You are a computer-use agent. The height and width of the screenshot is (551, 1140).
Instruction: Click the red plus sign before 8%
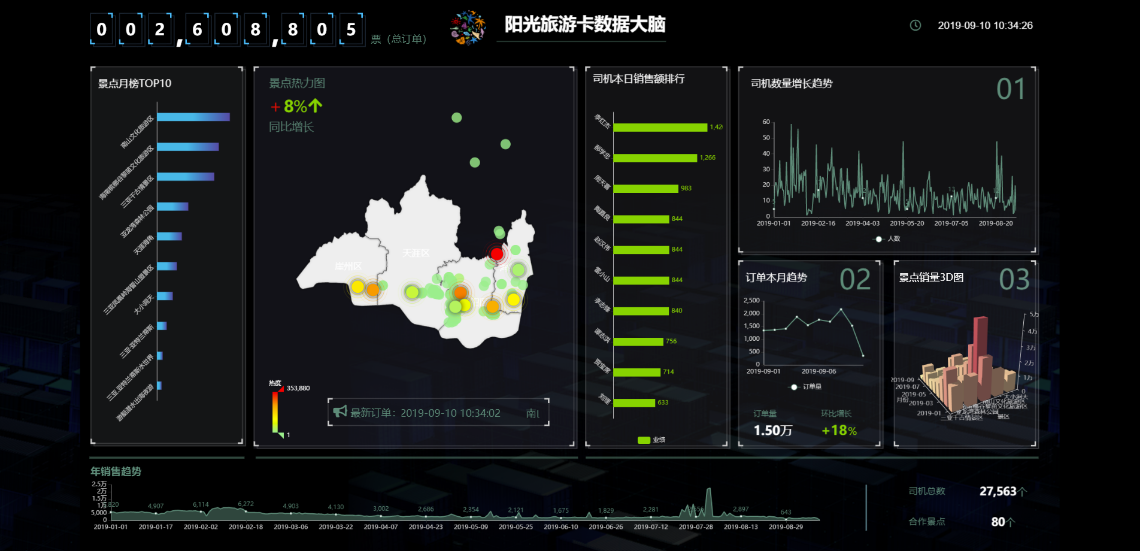coord(275,107)
